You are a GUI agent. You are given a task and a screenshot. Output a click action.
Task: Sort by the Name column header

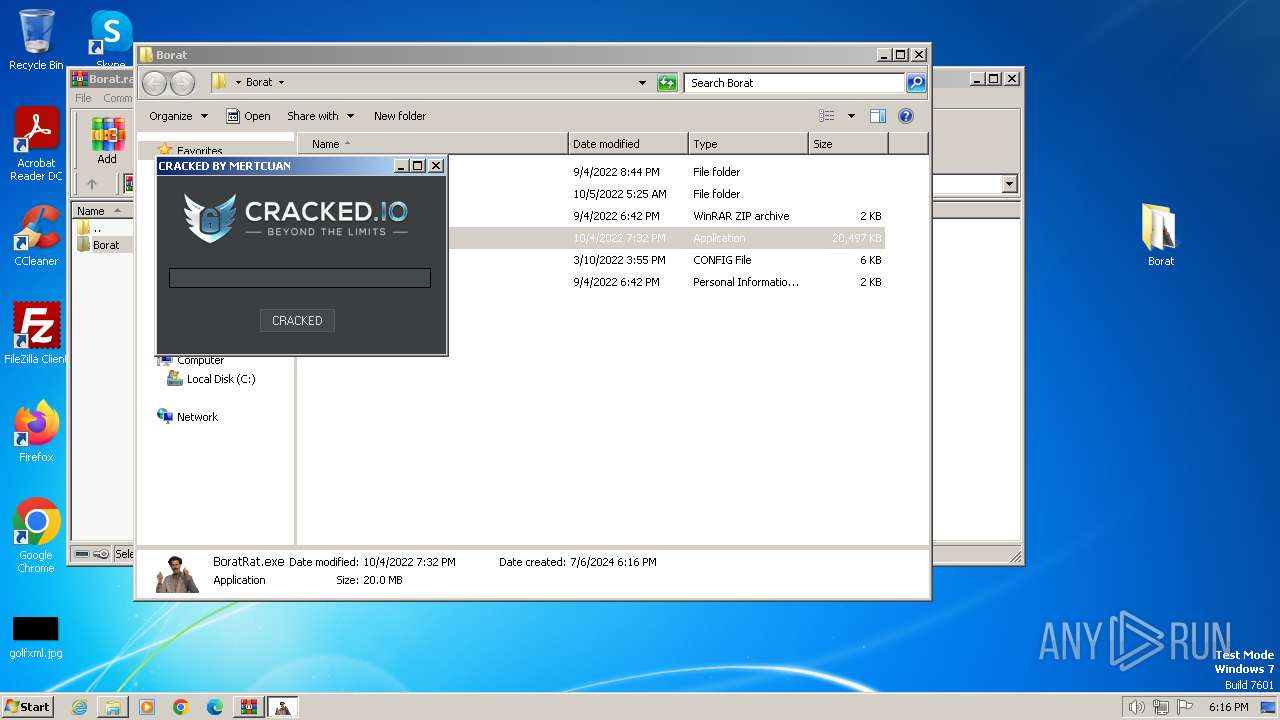[433, 144]
